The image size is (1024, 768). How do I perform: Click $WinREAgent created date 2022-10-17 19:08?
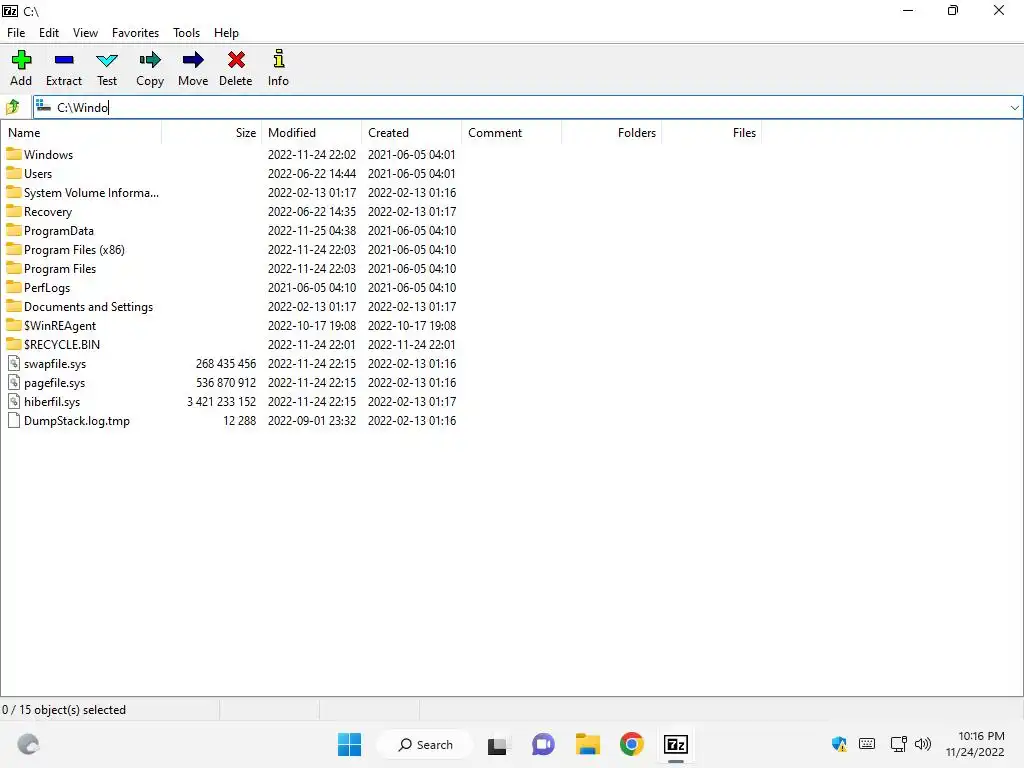[411, 325]
